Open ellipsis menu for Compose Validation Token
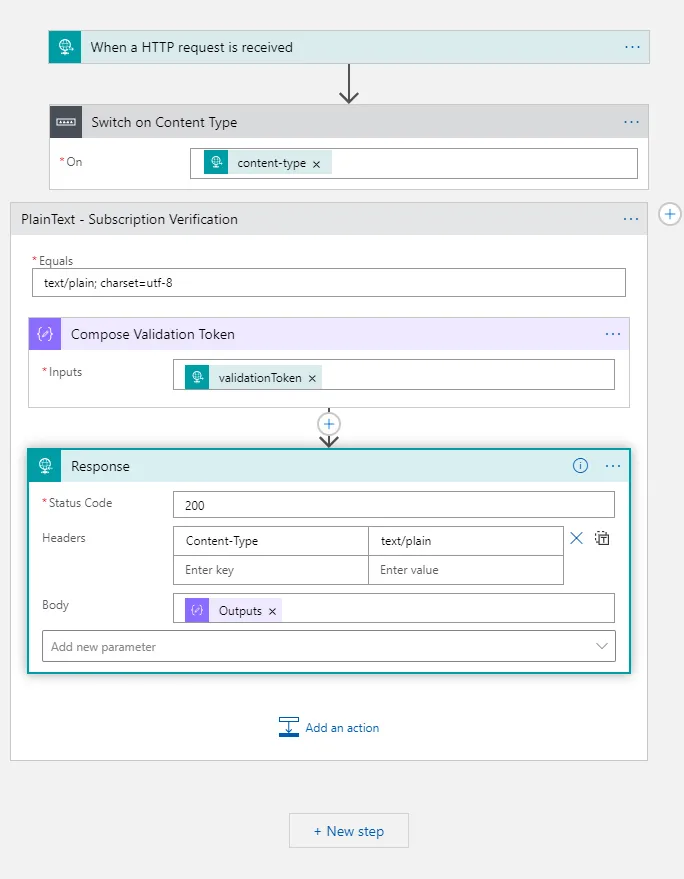 [613, 334]
